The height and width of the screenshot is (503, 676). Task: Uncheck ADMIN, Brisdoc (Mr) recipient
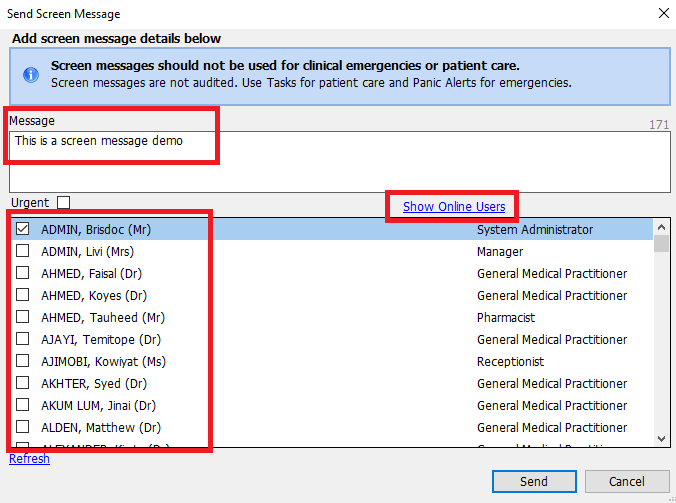point(23,230)
